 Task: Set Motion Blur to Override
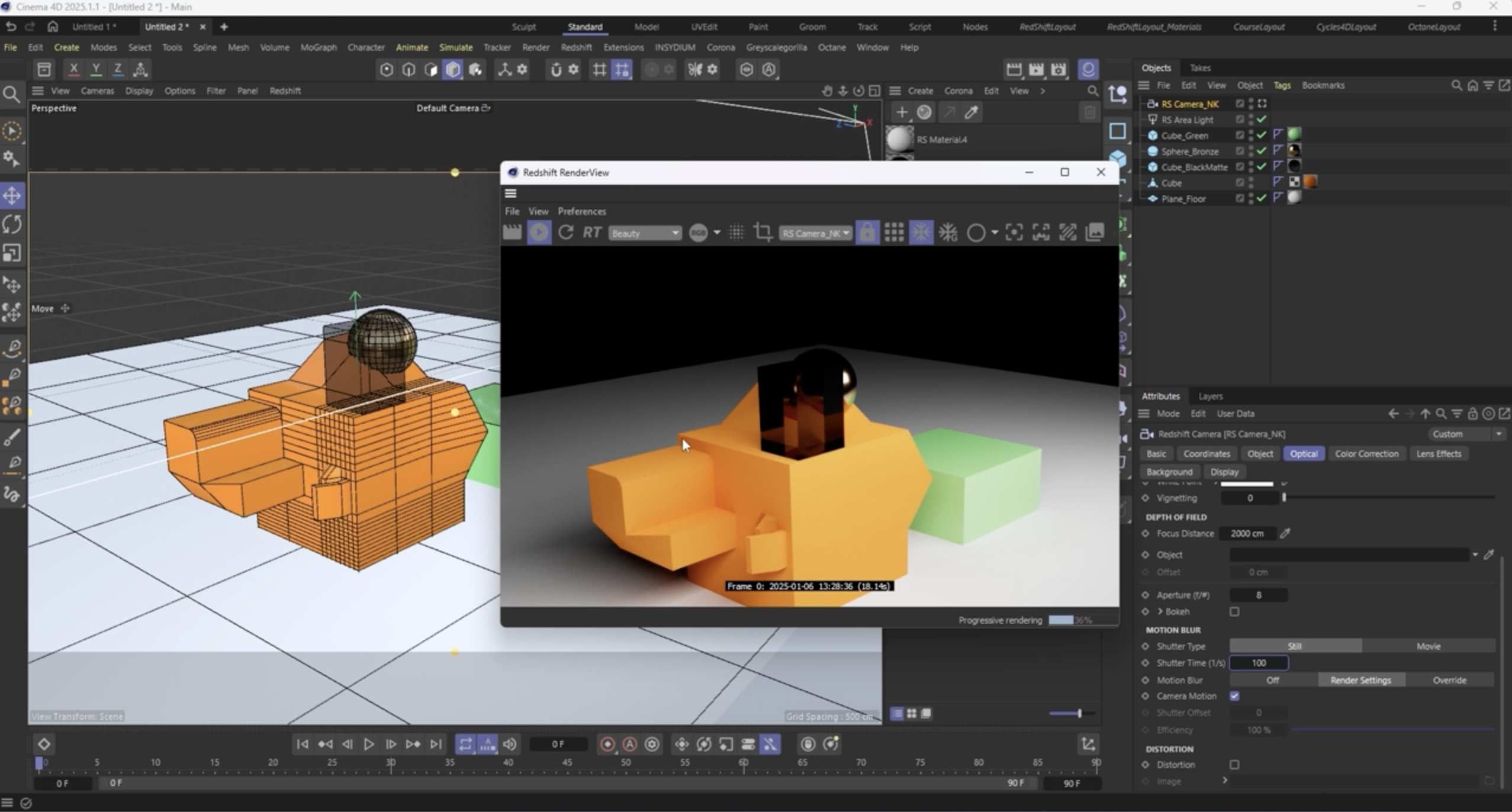click(x=1449, y=680)
